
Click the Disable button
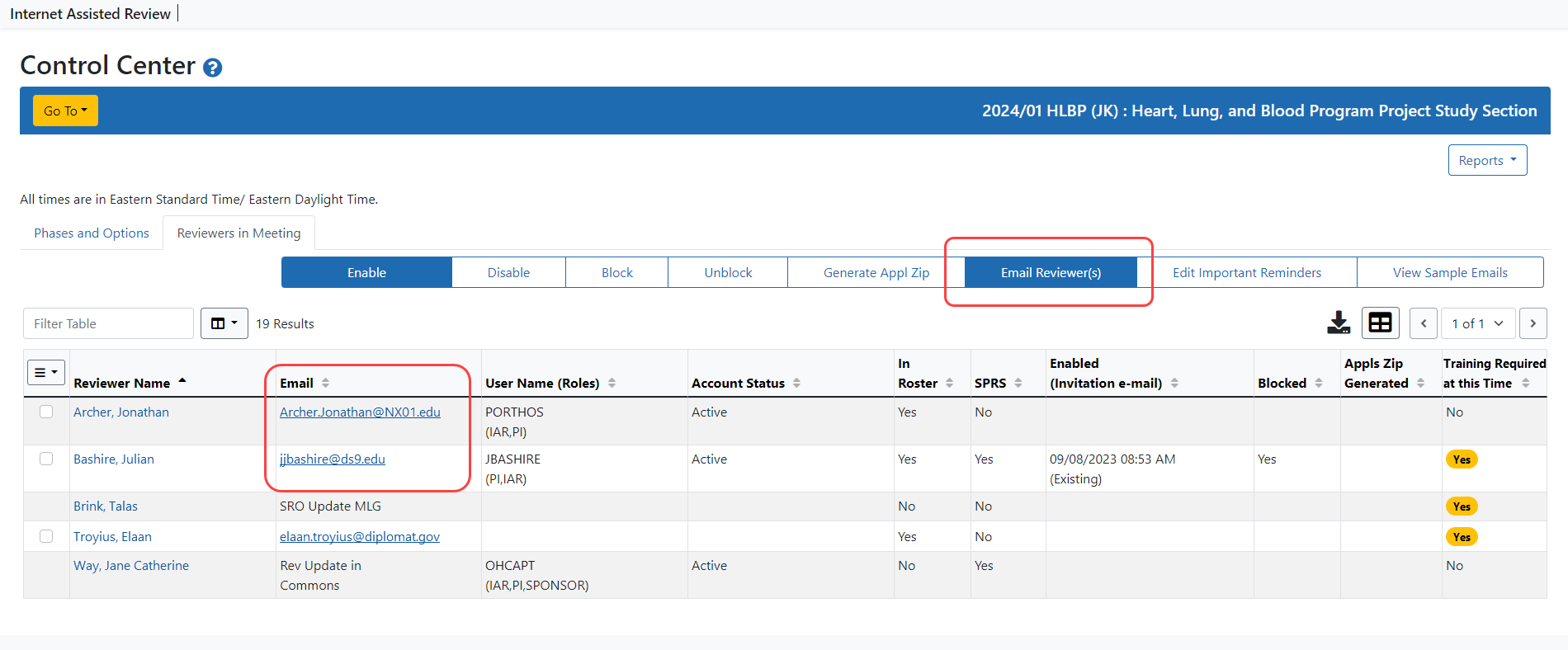pyautogui.click(x=508, y=272)
